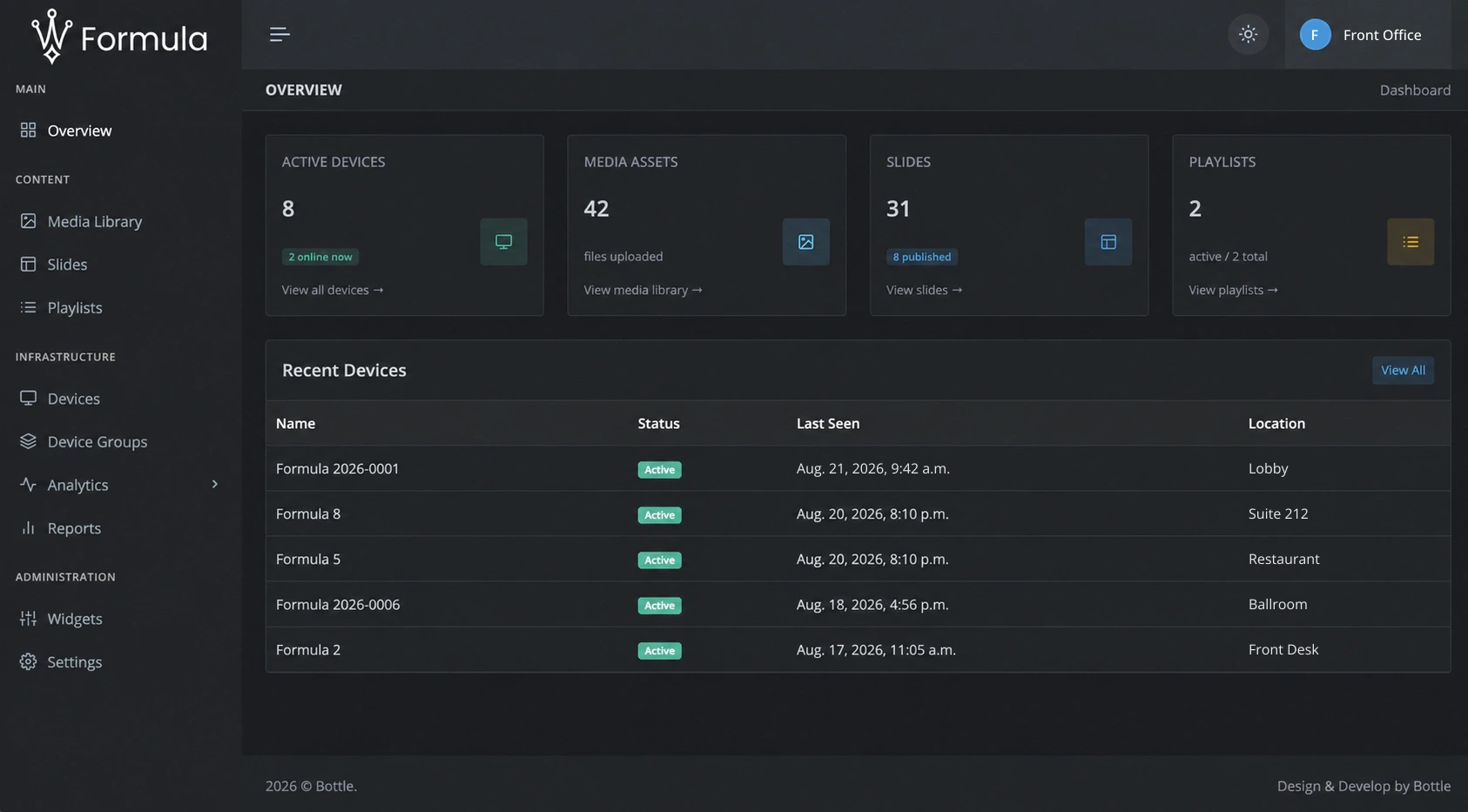This screenshot has width=1468, height=812.
Task: Follow the View media library link
Action: click(x=643, y=290)
